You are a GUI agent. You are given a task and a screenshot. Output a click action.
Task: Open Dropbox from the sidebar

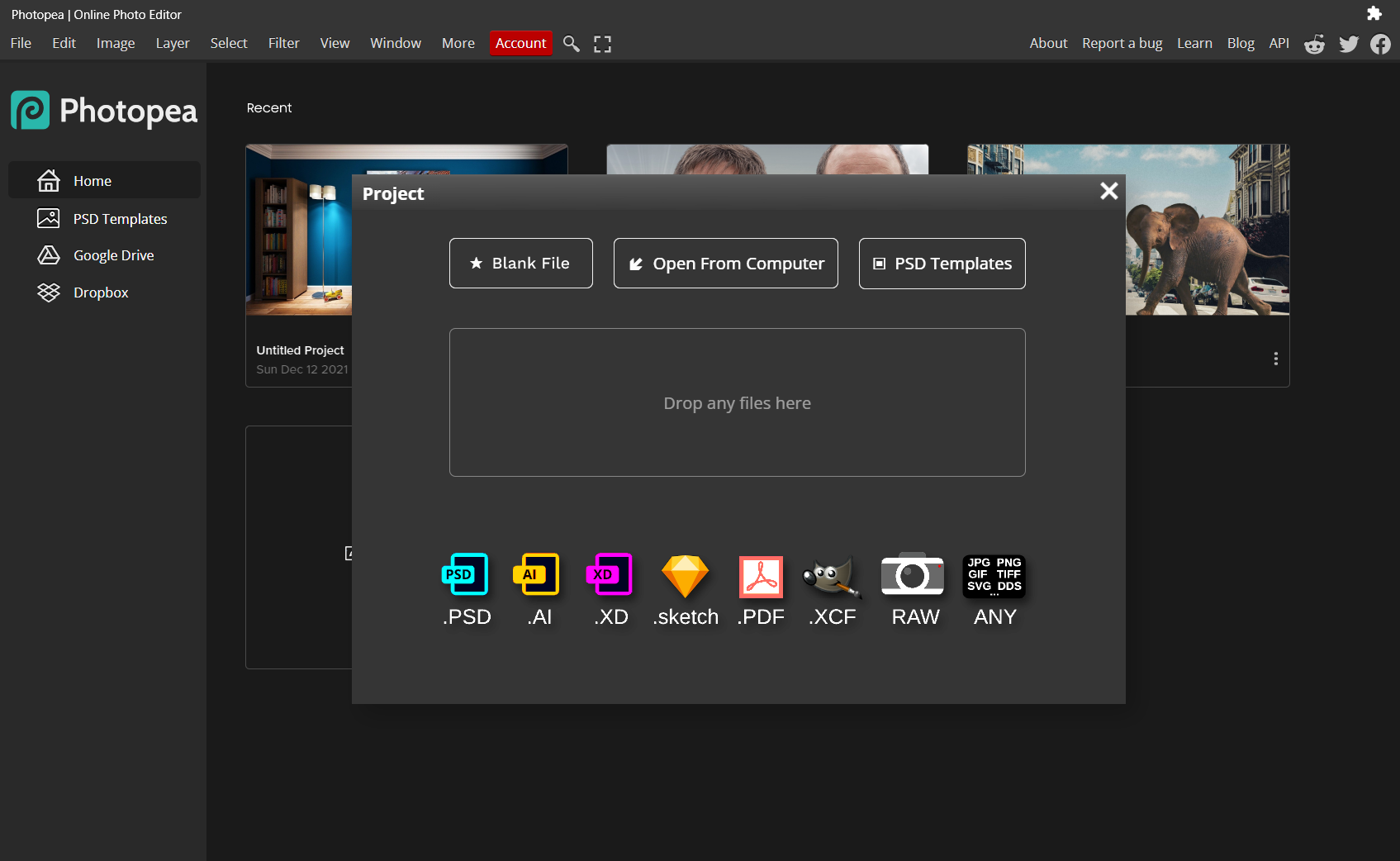click(x=100, y=292)
